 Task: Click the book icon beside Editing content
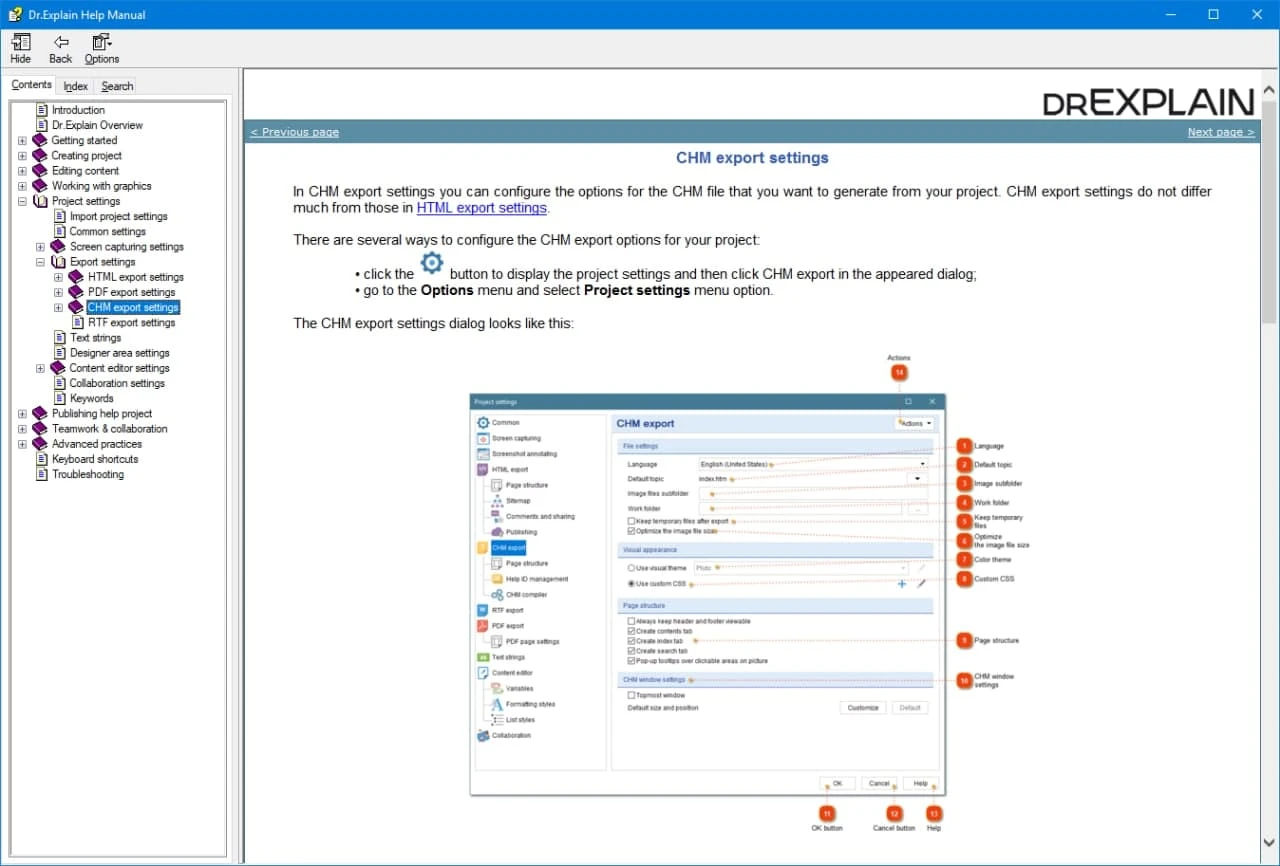tap(40, 171)
